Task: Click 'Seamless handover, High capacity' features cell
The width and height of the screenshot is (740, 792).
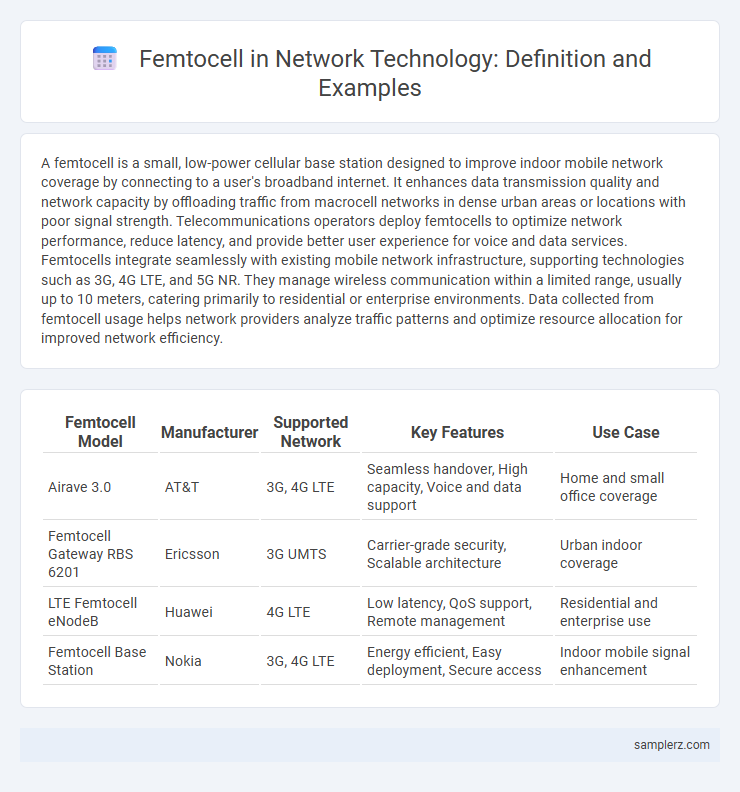Action: tap(457, 487)
